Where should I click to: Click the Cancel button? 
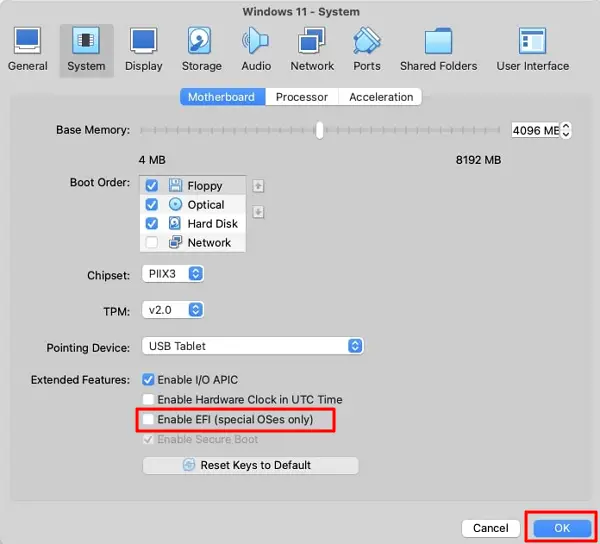491,528
